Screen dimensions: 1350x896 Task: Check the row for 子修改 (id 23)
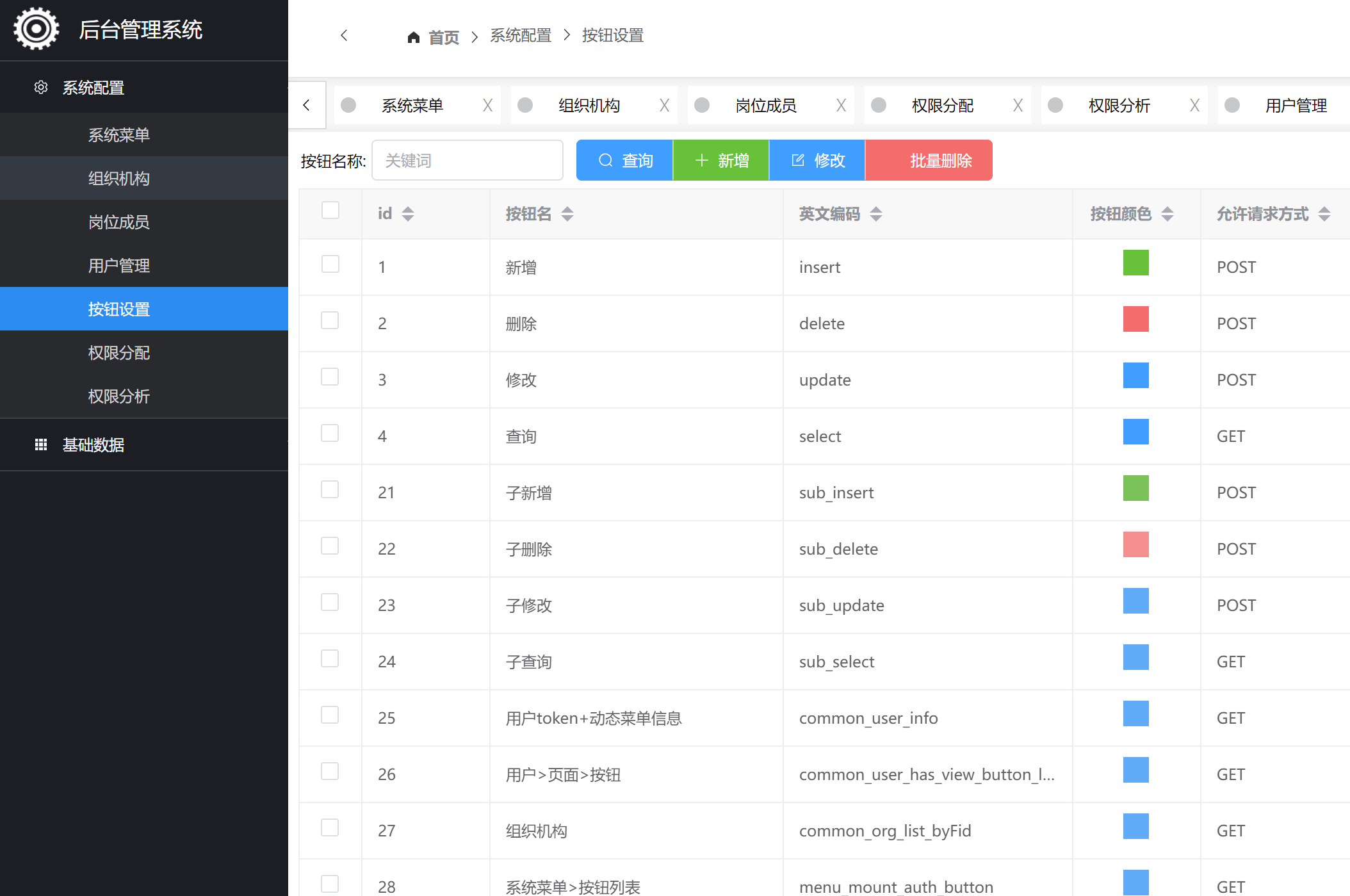click(x=330, y=603)
